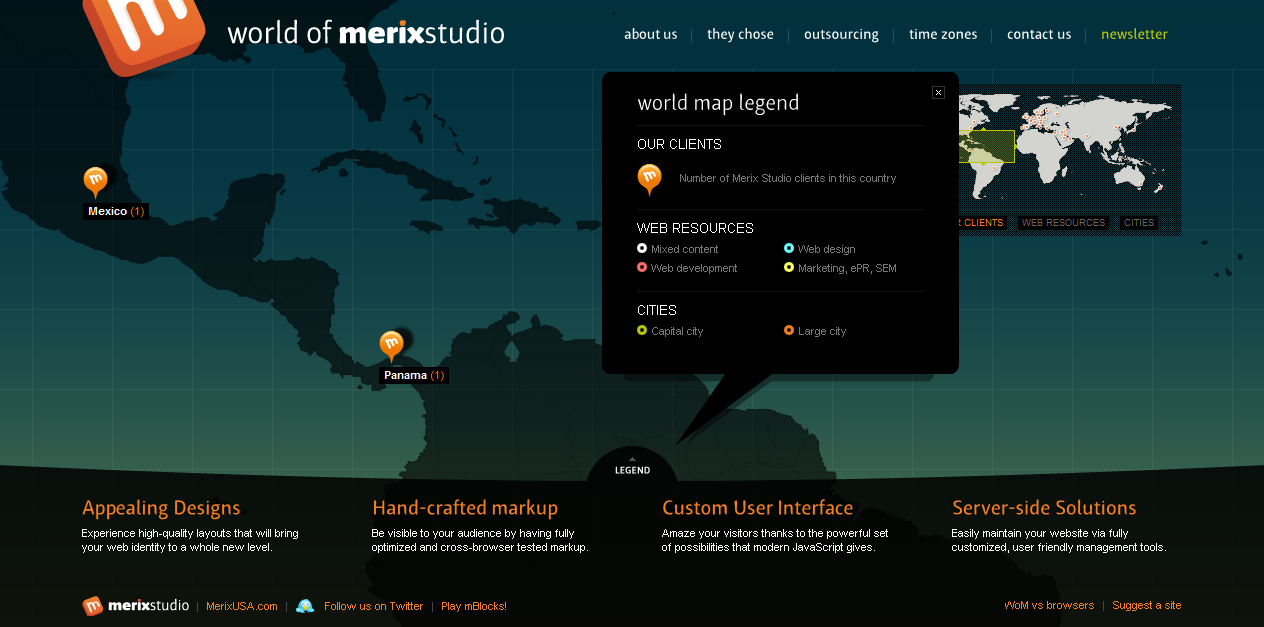Click the Twitter bird icon in footer
The image size is (1264, 627).
pyautogui.click(x=305, y=606)
